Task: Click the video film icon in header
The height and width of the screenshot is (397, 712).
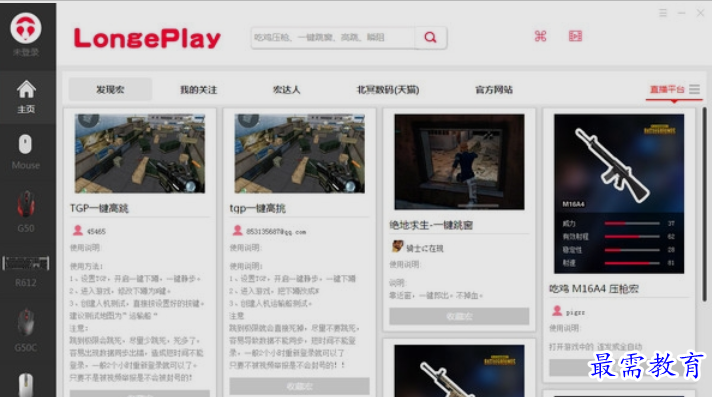Action: point(575,36)
